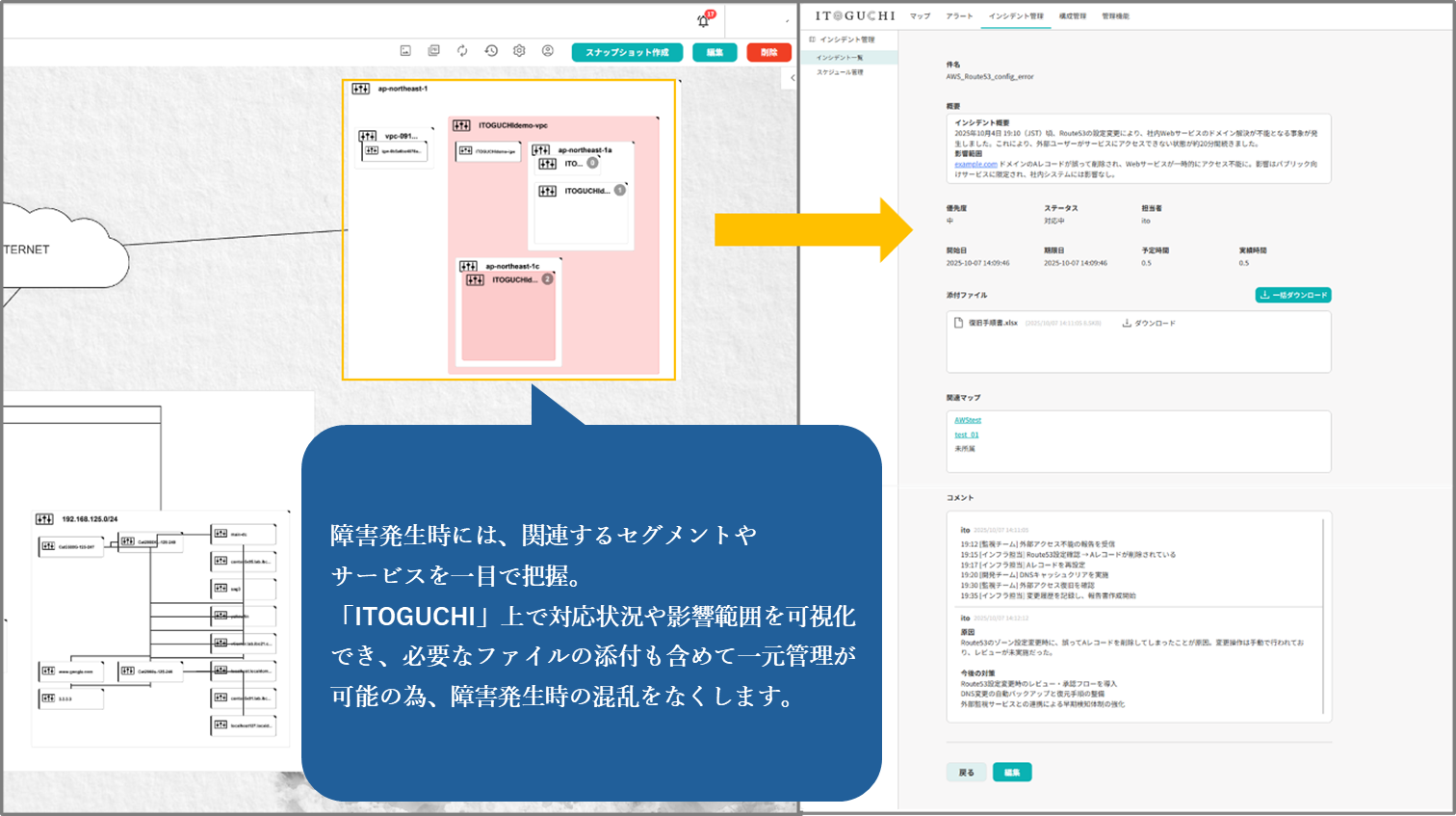Select the ap-northeast-1 region node icon
Image resolution: width=1456 pixels, height=816 pixels.
(361, 89)
